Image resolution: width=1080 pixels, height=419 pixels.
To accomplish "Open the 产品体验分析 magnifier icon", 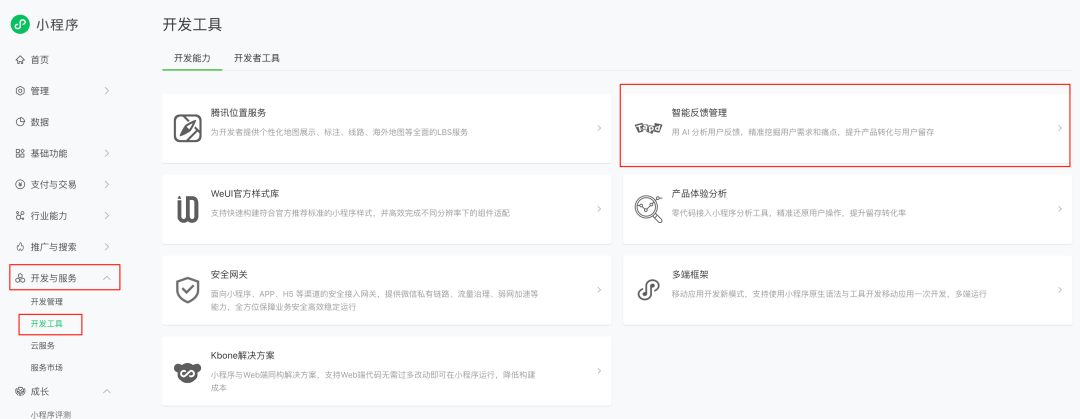I will pos(648,209).
